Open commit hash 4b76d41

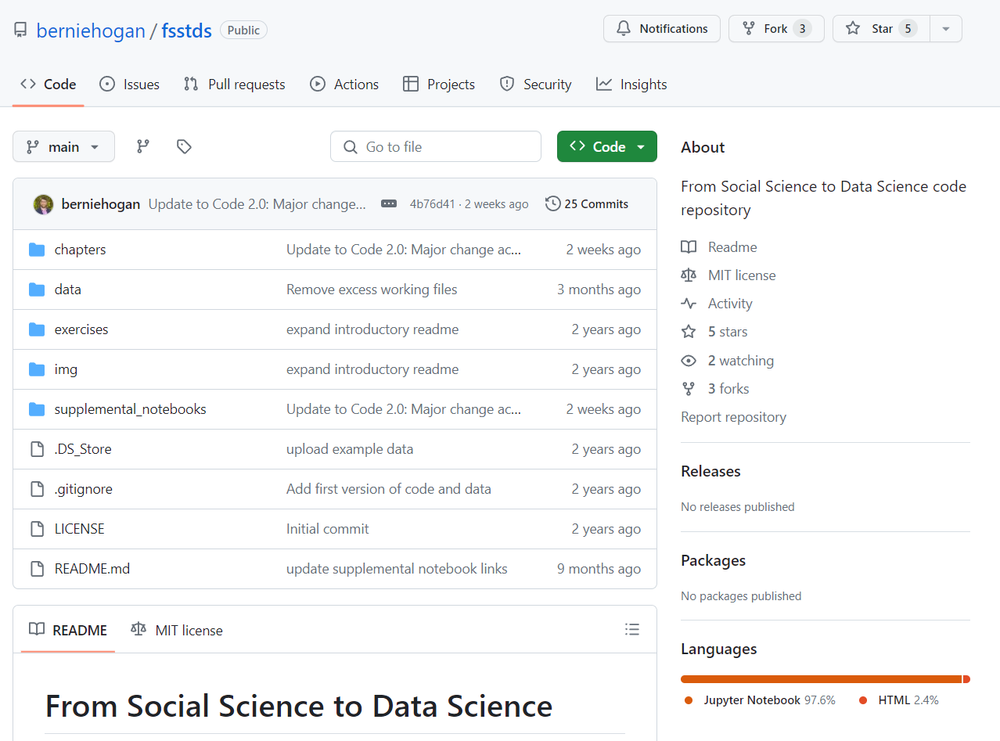[x=432, y=204]
